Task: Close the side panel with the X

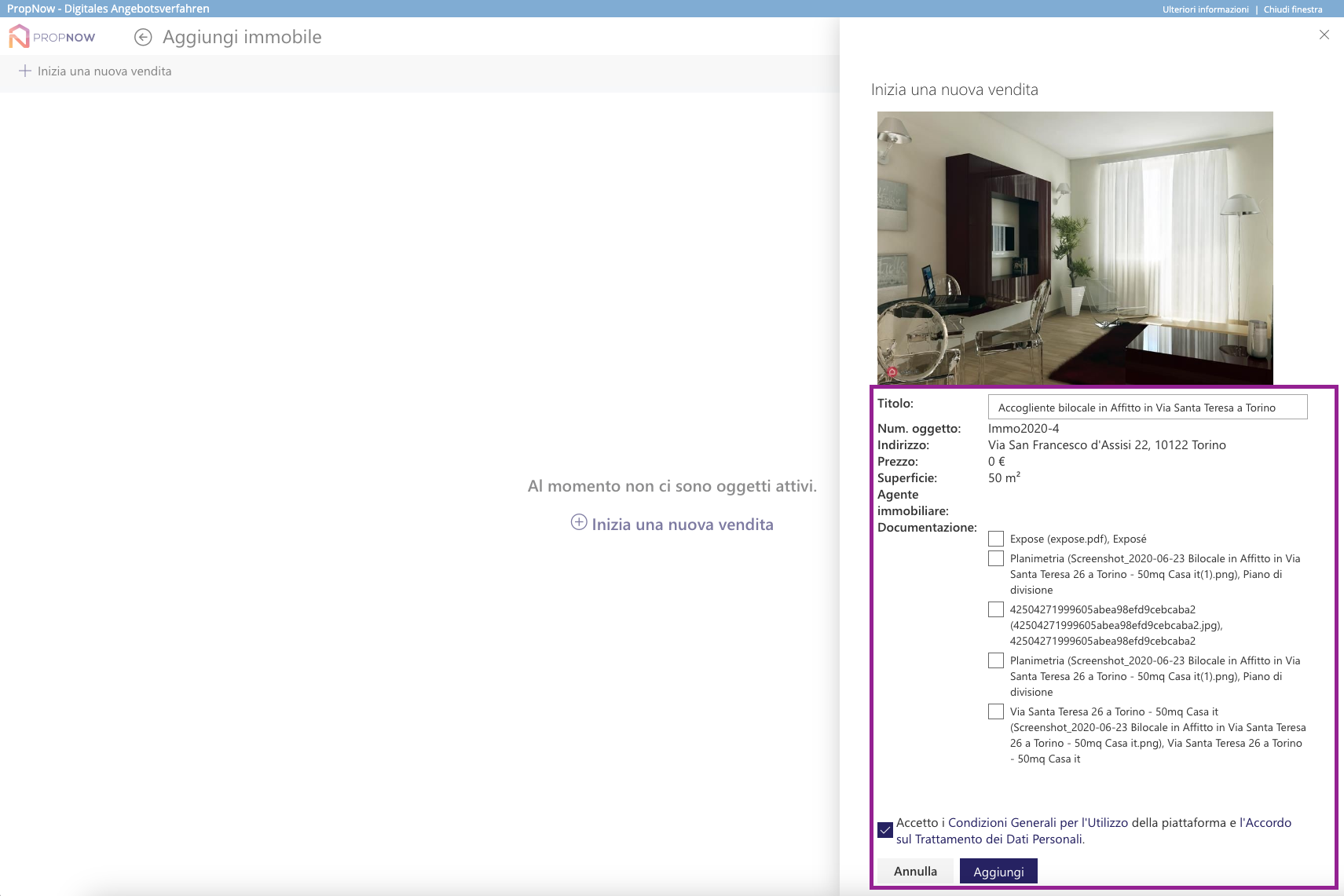Action: [1324, 35]
